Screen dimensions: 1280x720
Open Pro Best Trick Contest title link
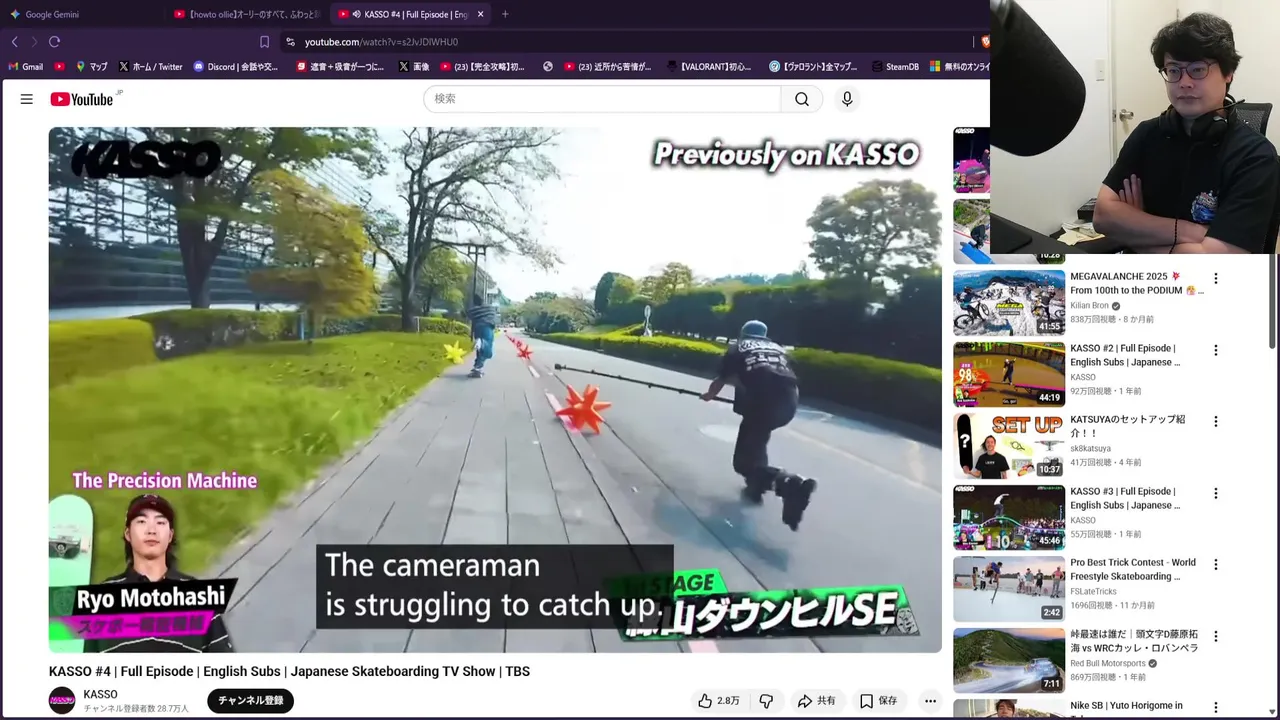click(x=1133, y=569)
